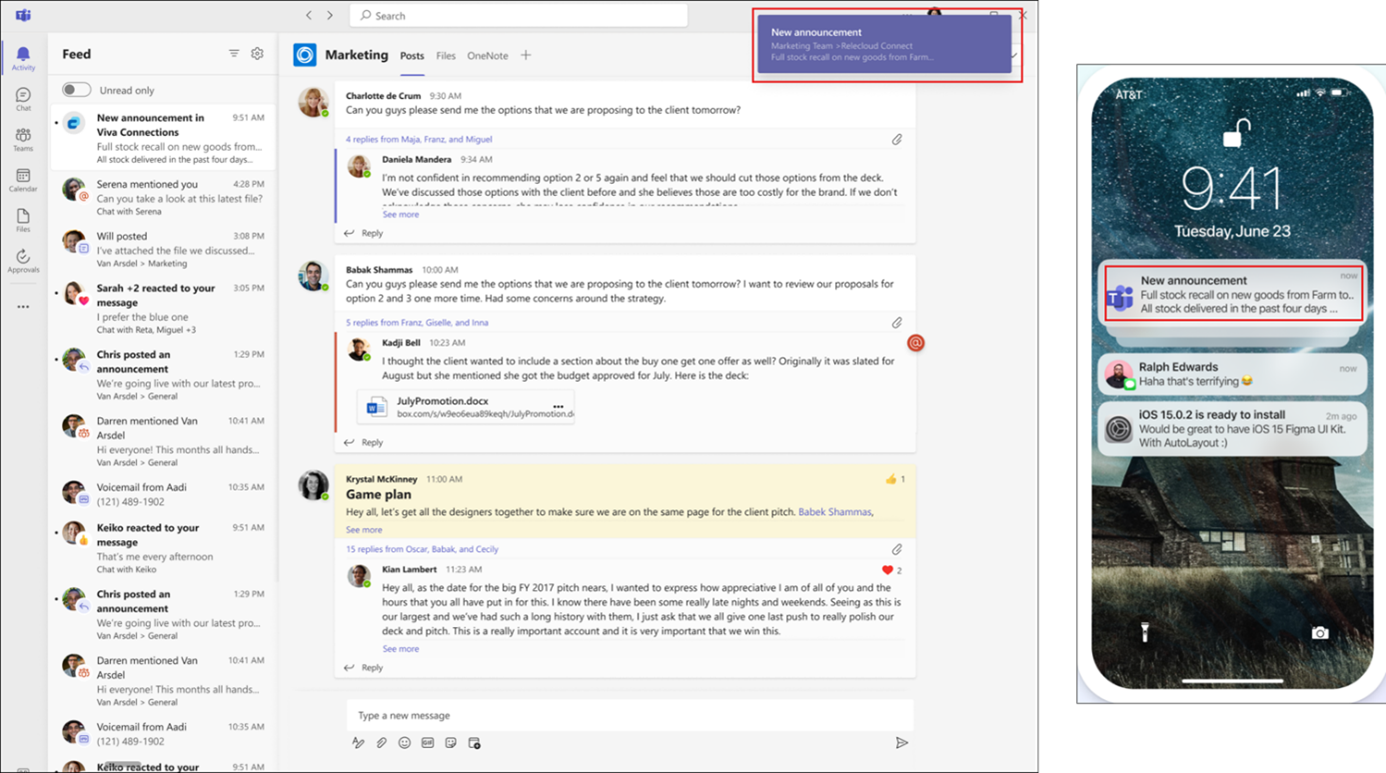Open sticker picker in compose bar
This screenshot has height=773, width=1386.
451,743
